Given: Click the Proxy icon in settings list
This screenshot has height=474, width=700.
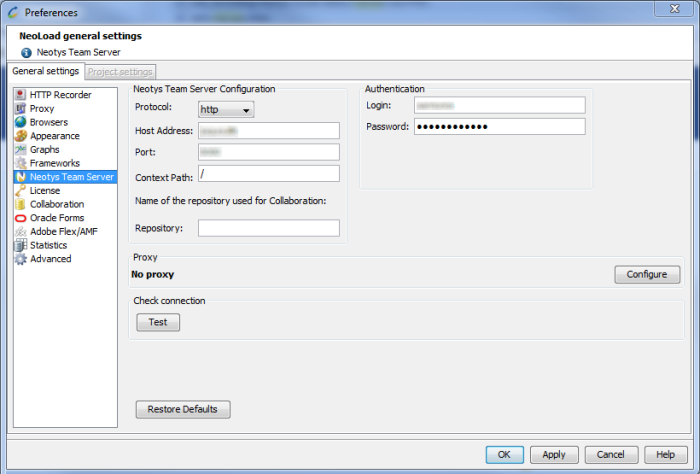Looking at the screenshot, I should pyautogui.click(x=20, y=109).
